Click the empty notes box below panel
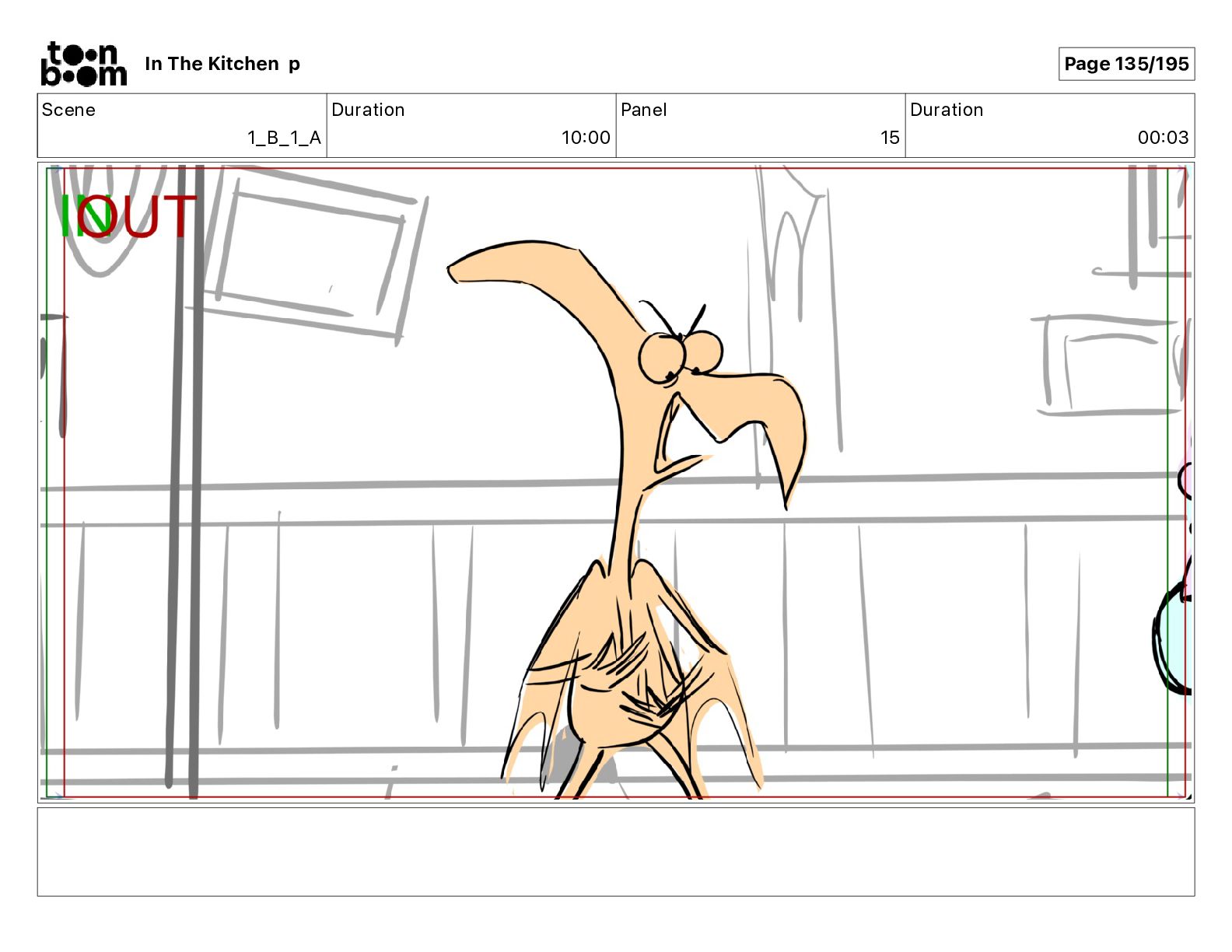 (616, 852)
